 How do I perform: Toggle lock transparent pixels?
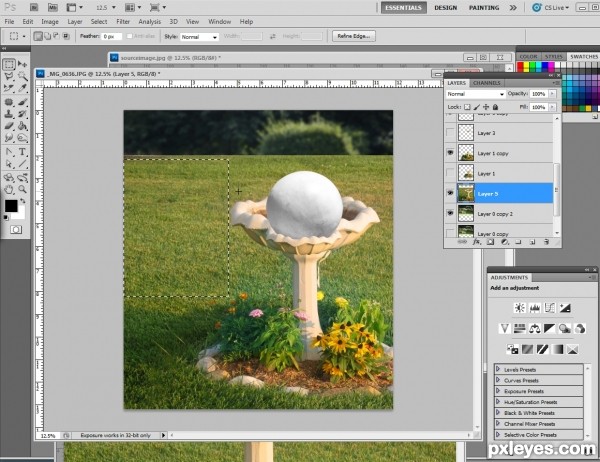pyautogui.click(x=467, y=107)
